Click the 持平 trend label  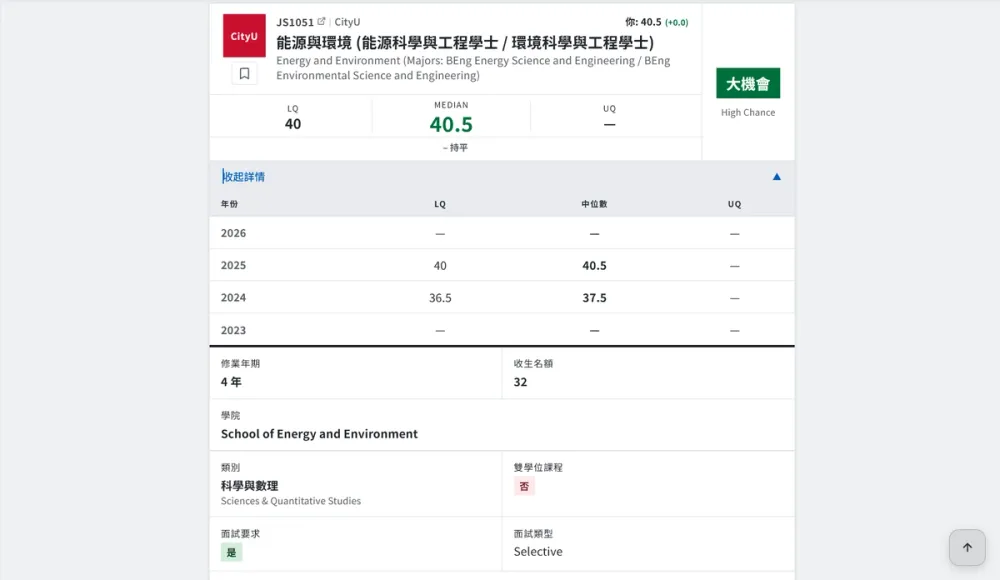tap(455, 147)
